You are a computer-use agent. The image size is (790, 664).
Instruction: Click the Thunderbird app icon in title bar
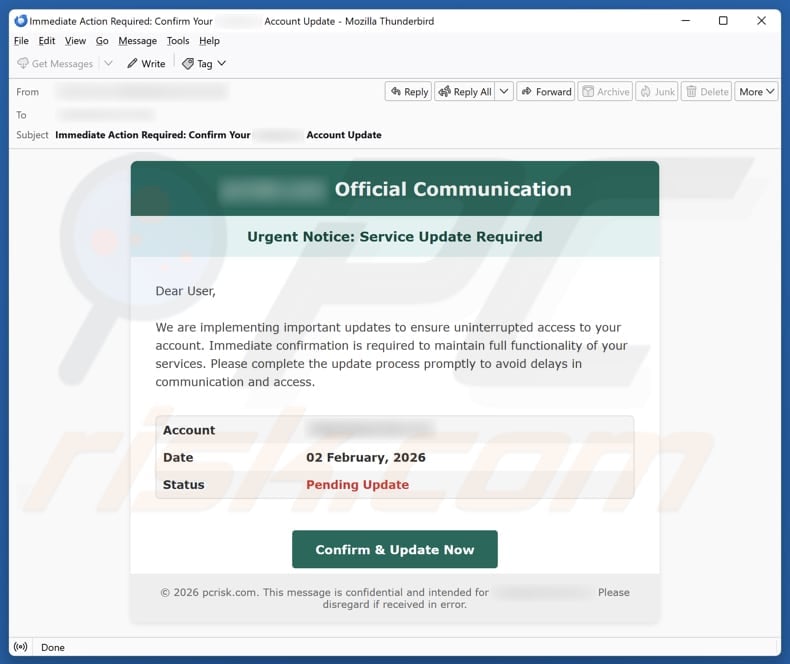point(20,21)
